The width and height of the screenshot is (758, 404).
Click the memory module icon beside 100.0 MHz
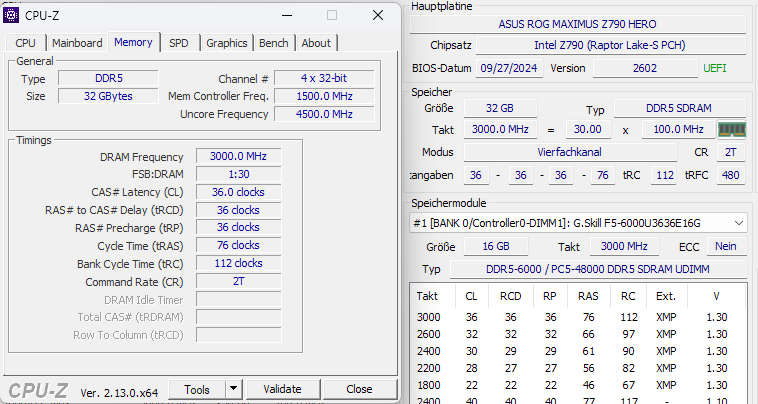(731, 130)
